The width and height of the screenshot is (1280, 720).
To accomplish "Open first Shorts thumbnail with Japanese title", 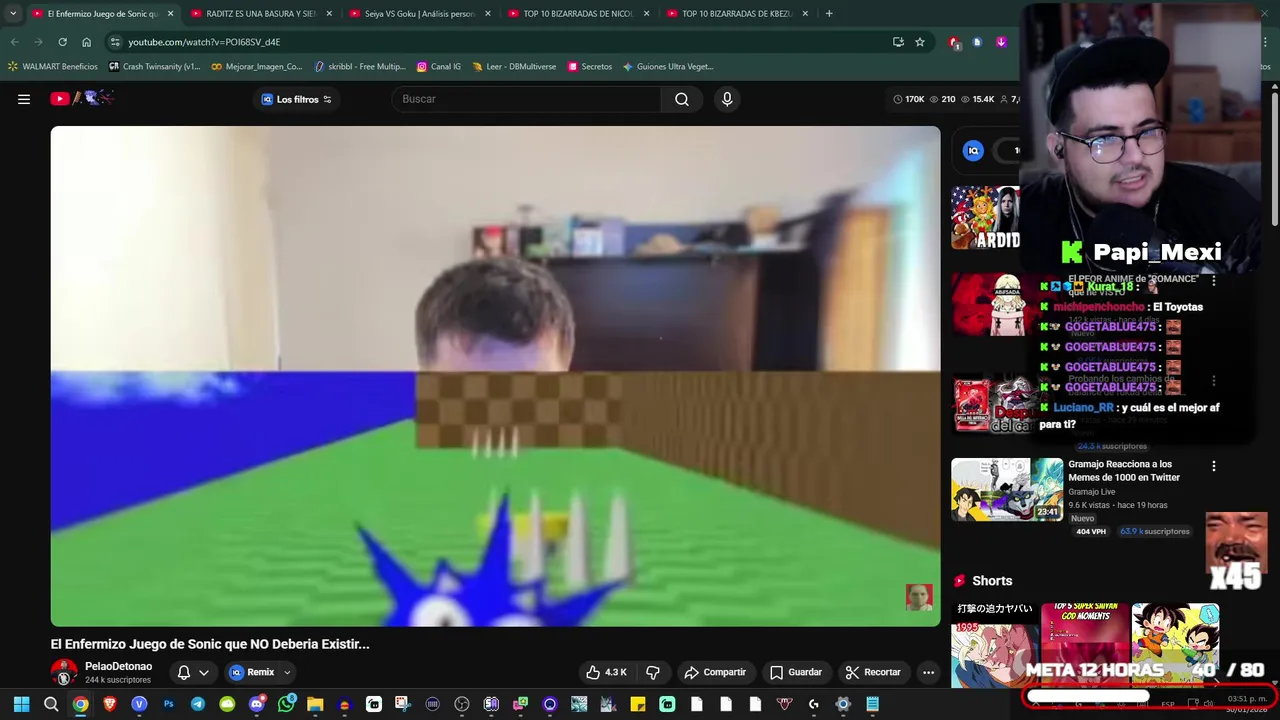I will pos(995,645).
